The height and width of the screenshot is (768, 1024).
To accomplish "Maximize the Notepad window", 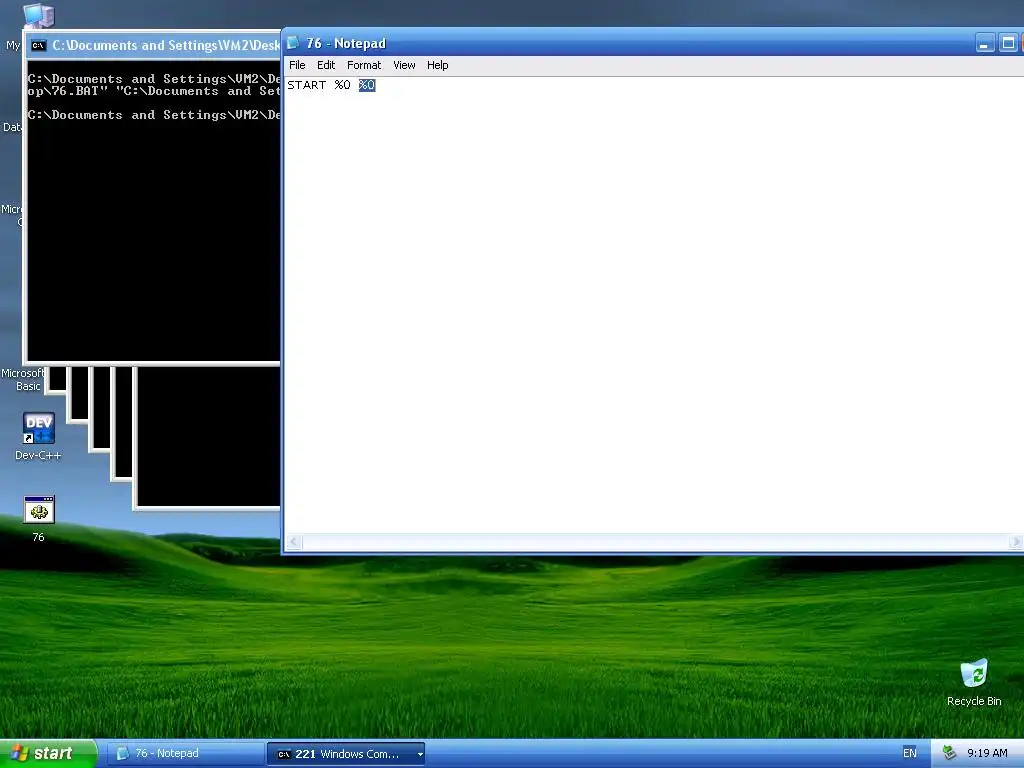I will [1008, 44].
